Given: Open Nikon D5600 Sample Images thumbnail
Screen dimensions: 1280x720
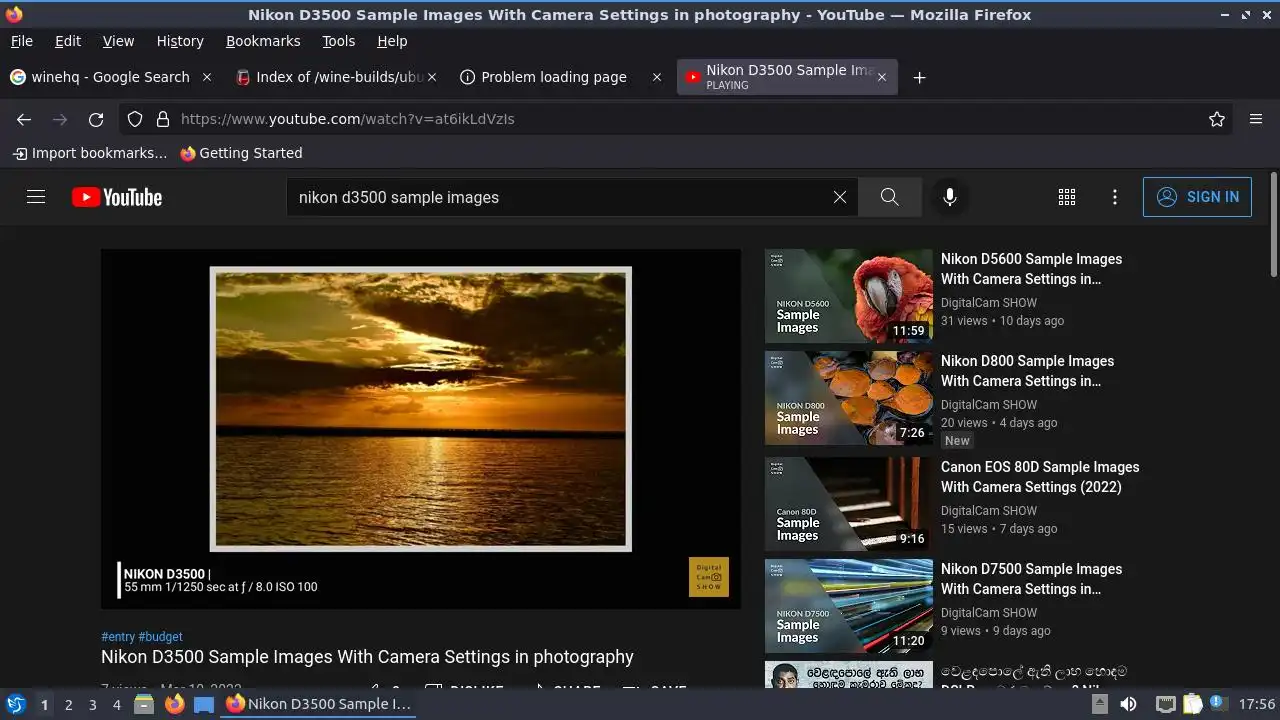Looking at the screenshot, I should point(849,296).
